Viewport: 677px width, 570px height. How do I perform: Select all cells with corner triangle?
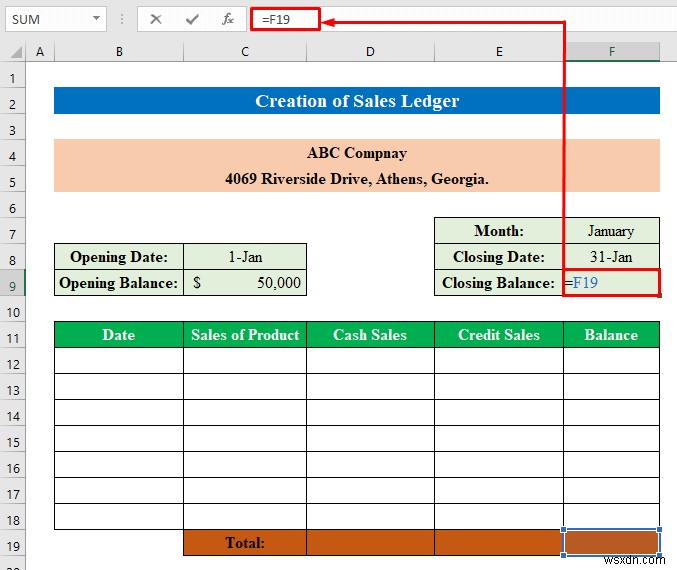(x=15, y=52)
